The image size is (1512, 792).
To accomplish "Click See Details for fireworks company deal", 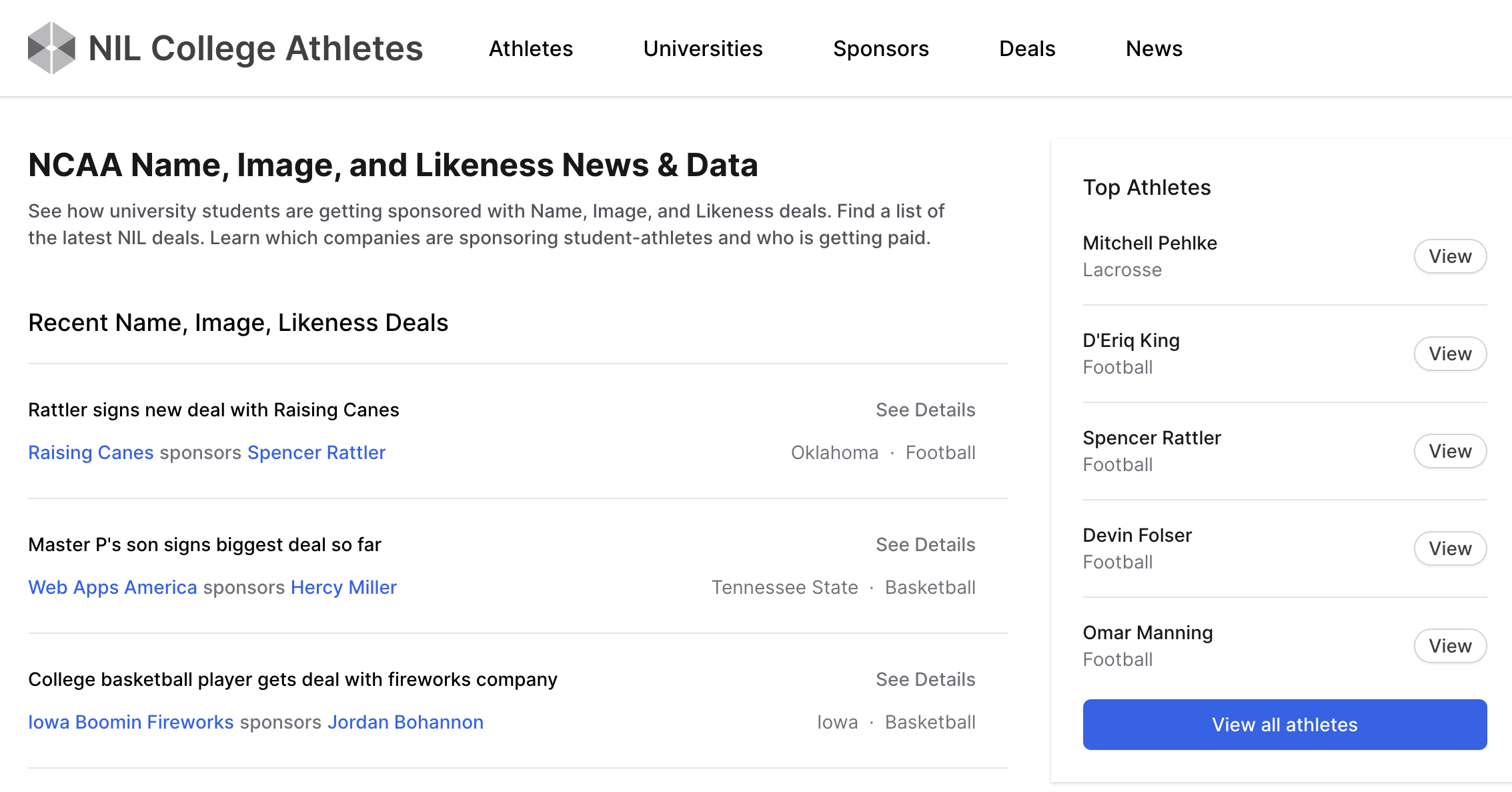I will [924, 679].
